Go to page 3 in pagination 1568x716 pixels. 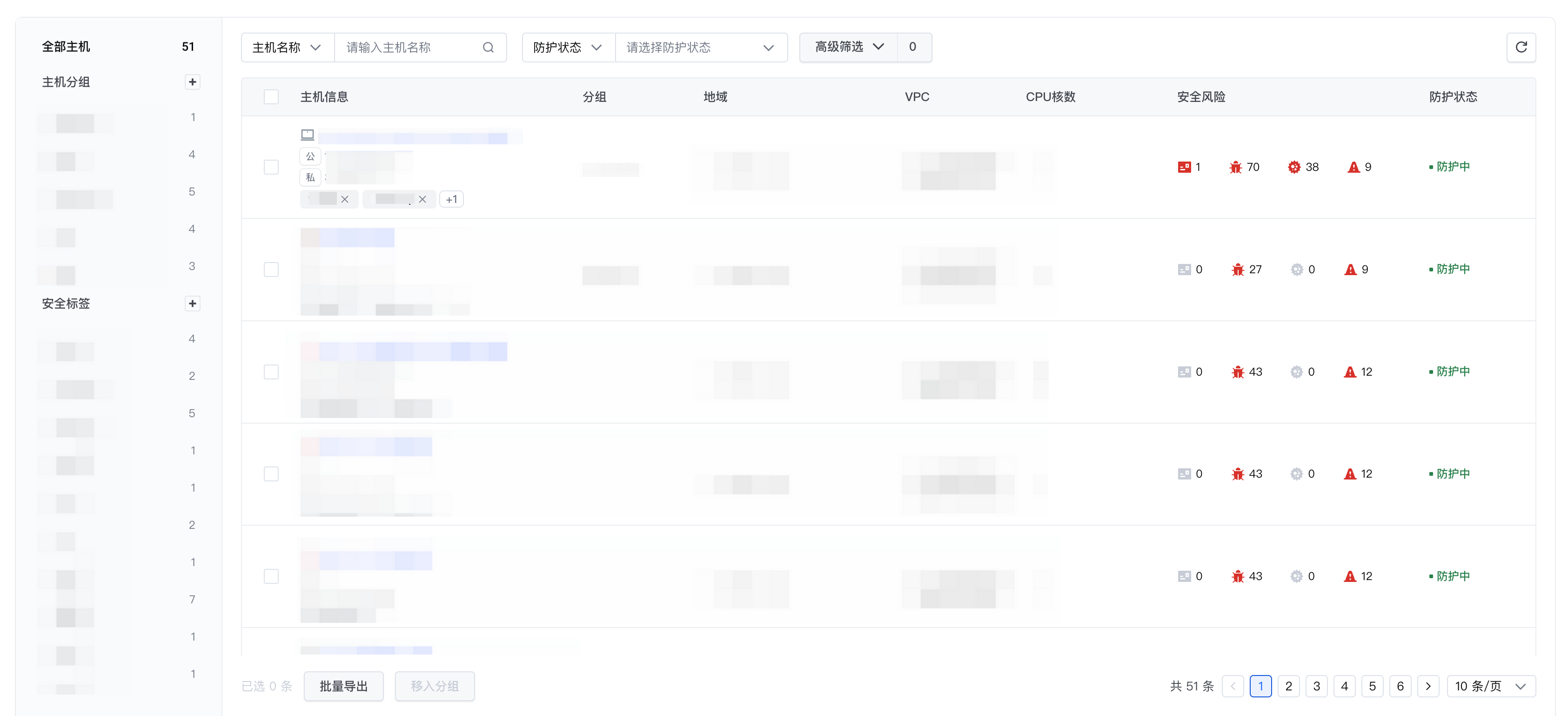1316,686
